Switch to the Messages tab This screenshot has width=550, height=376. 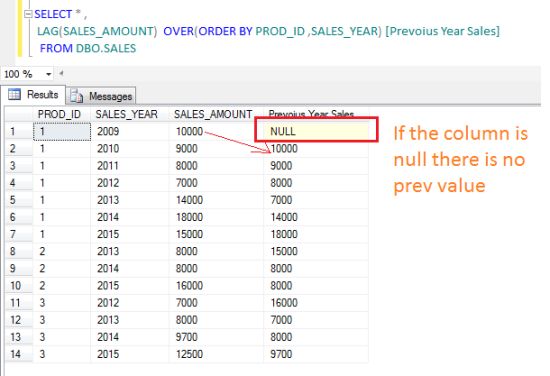(x=101, y=96)
